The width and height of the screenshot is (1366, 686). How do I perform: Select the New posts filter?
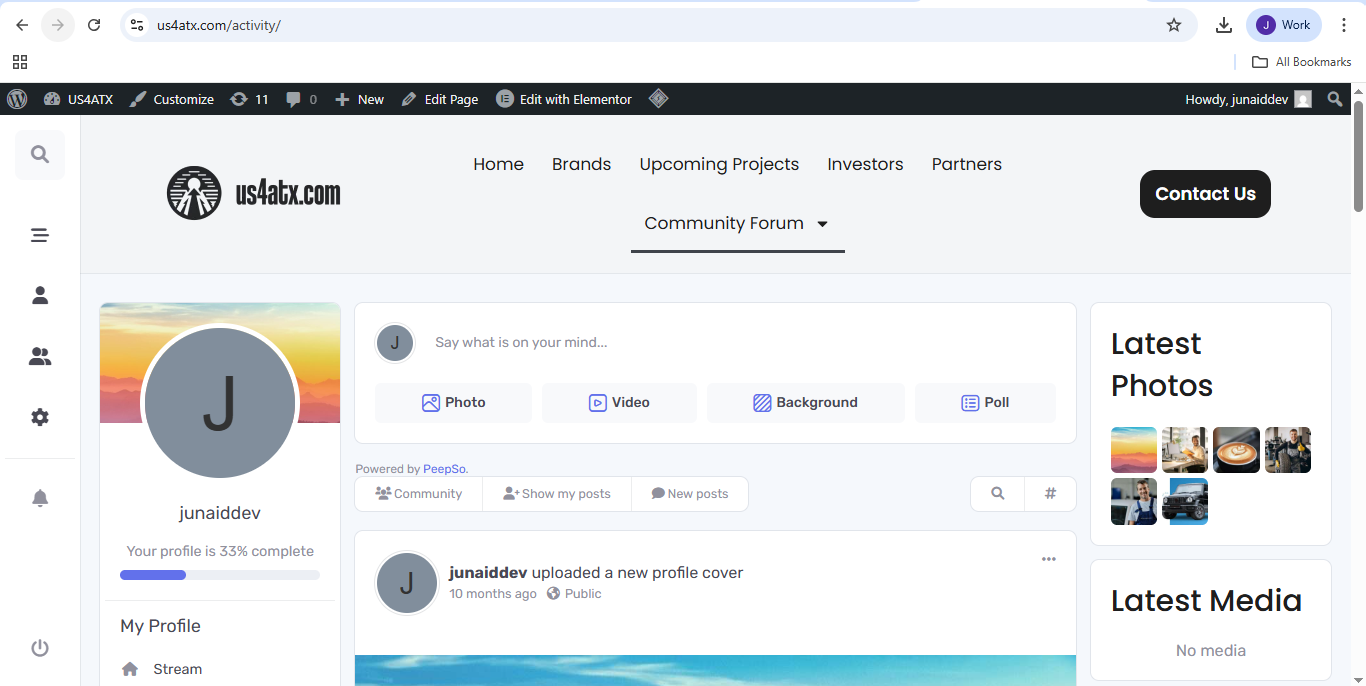(690, 494)
